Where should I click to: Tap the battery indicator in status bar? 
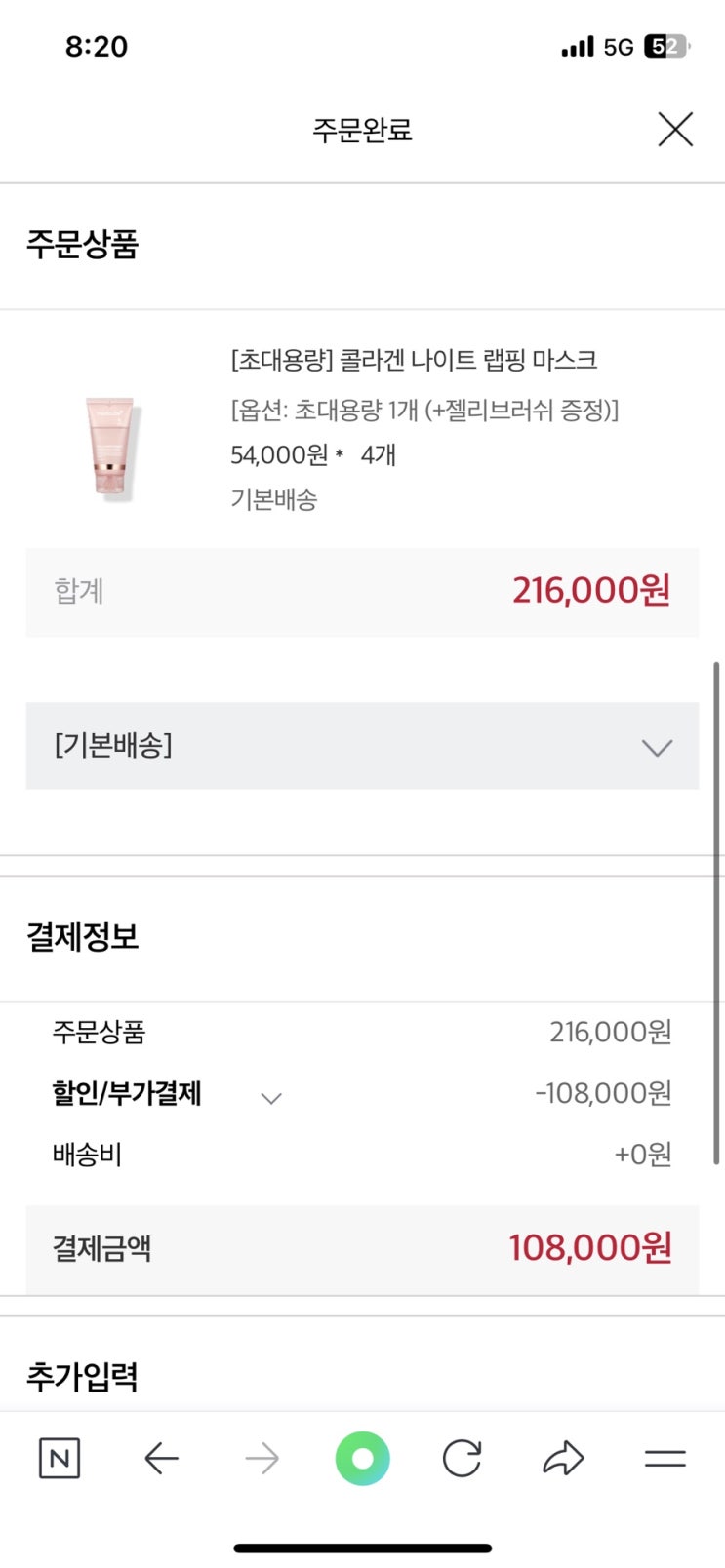pyautogui.click(x=665, y=47)
